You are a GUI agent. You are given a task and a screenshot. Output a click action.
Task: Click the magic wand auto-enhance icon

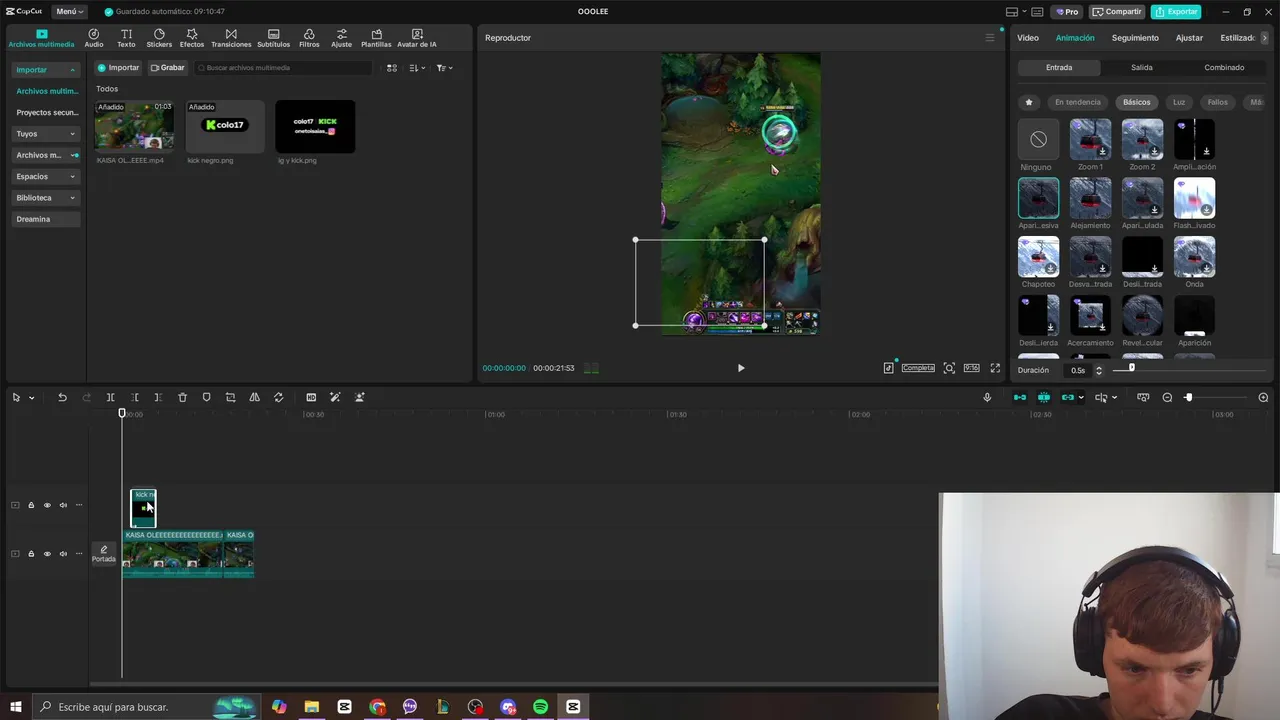tap(335, 397)
